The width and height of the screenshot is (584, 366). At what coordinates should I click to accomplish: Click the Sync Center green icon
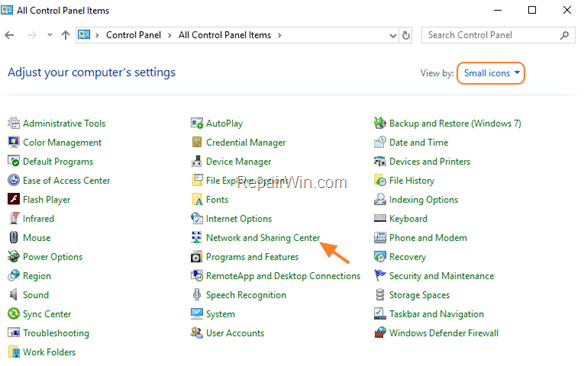14,314
